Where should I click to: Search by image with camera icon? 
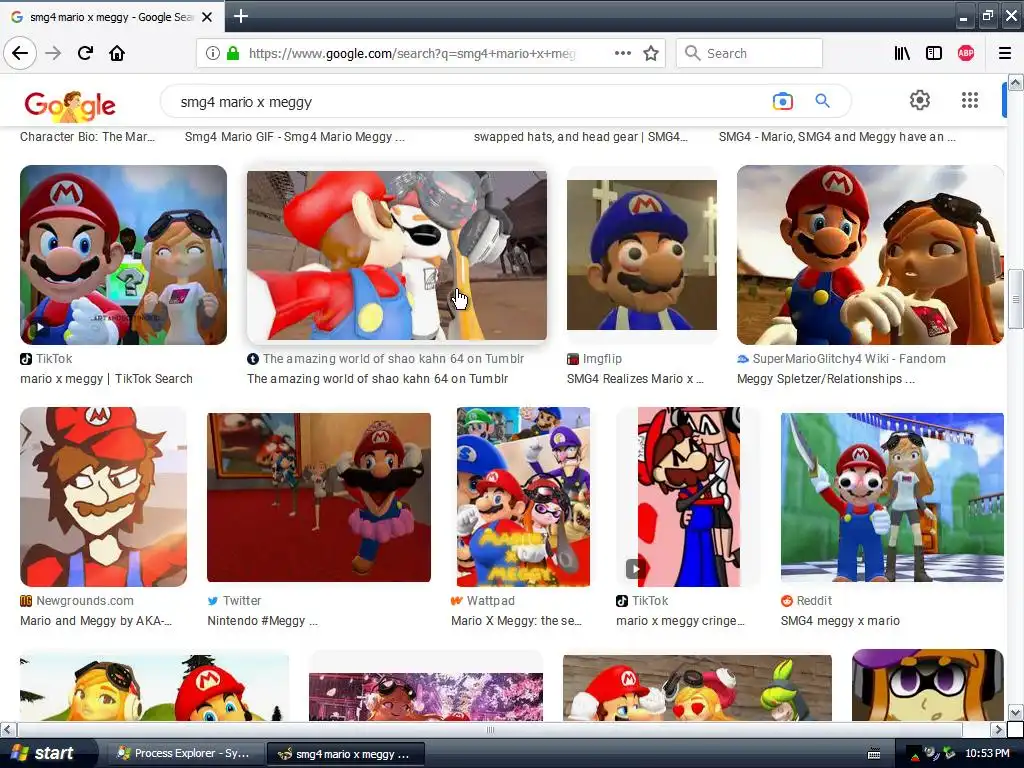[782, 101]
